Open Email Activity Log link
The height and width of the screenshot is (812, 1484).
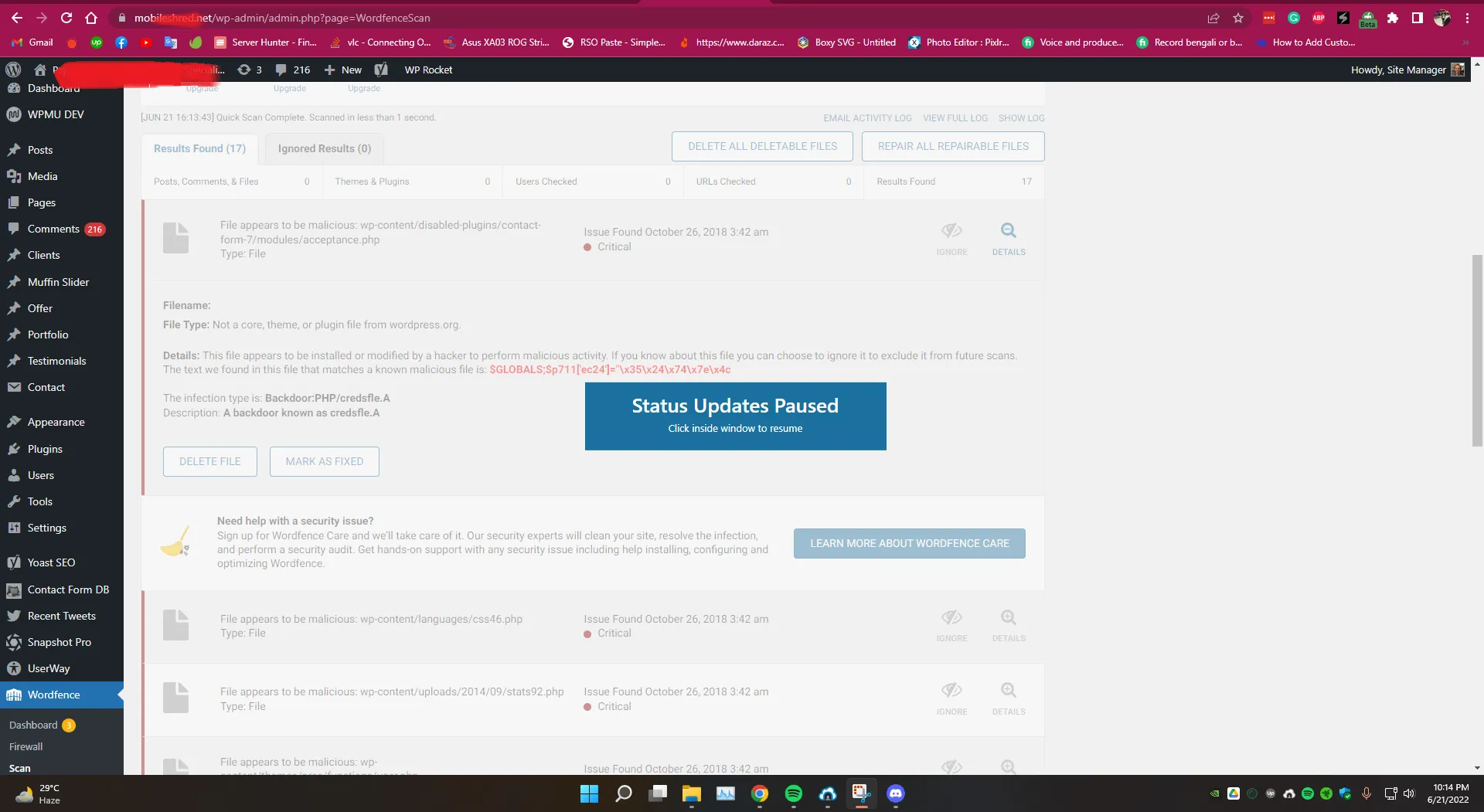(867, 118)
